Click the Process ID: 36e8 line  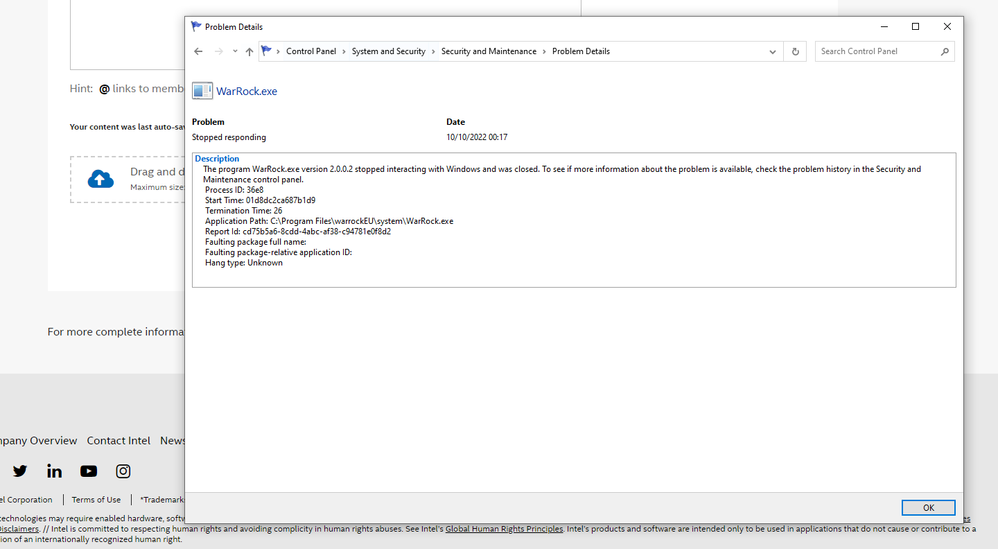click(234, 190)
